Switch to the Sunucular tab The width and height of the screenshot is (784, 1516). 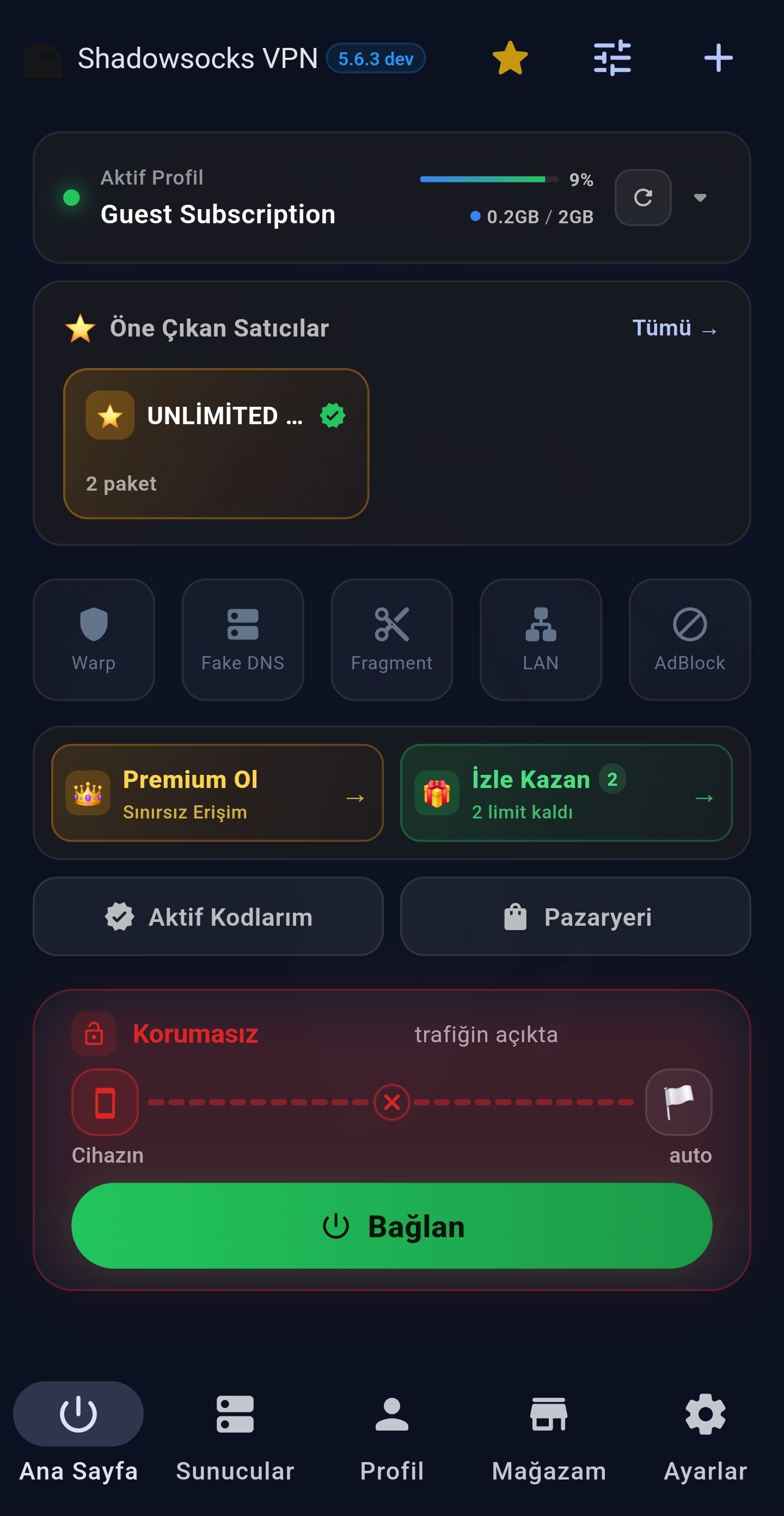(x=235, y=1437)
